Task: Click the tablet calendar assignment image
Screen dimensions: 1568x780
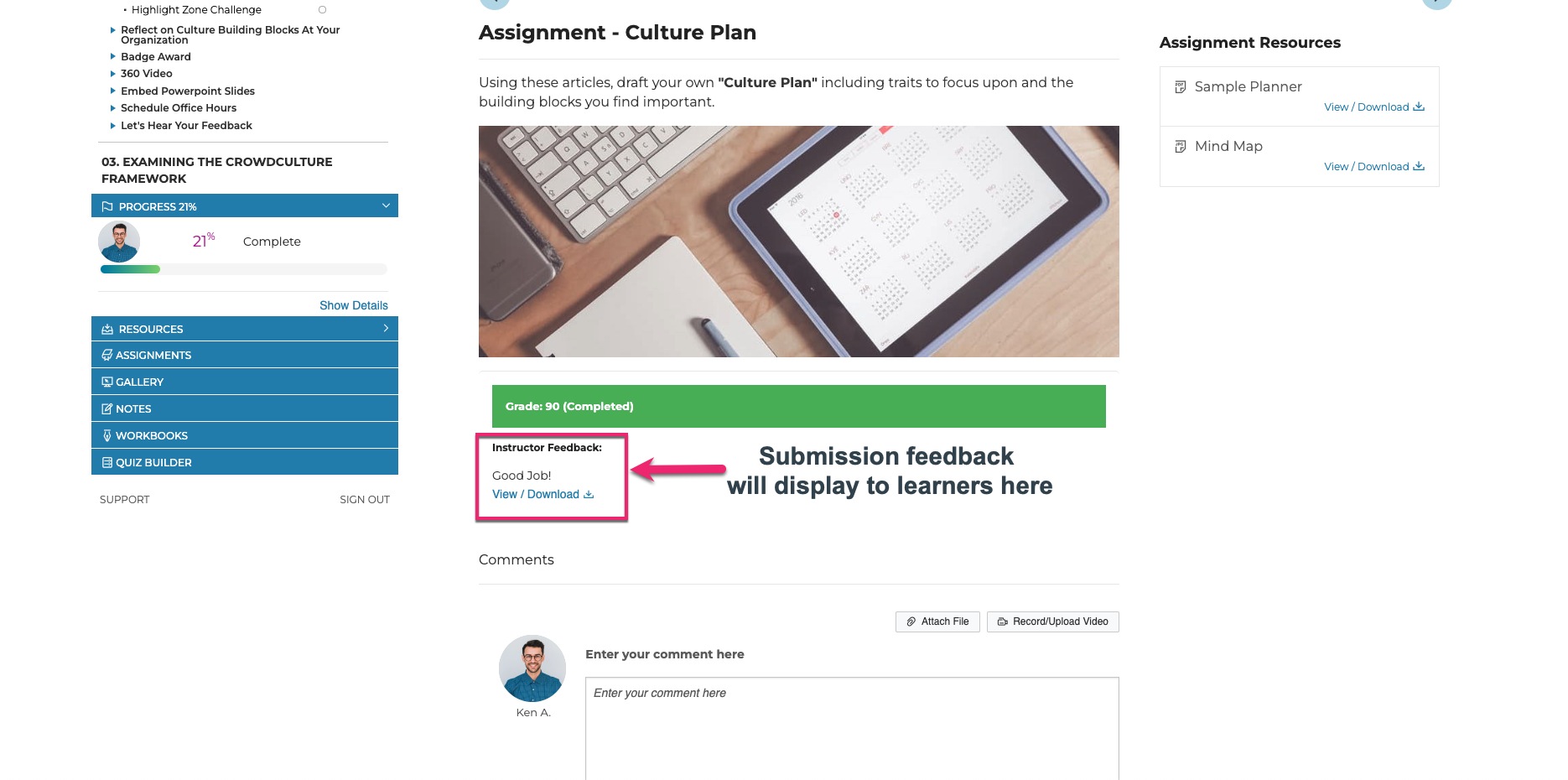Action: 799,242
